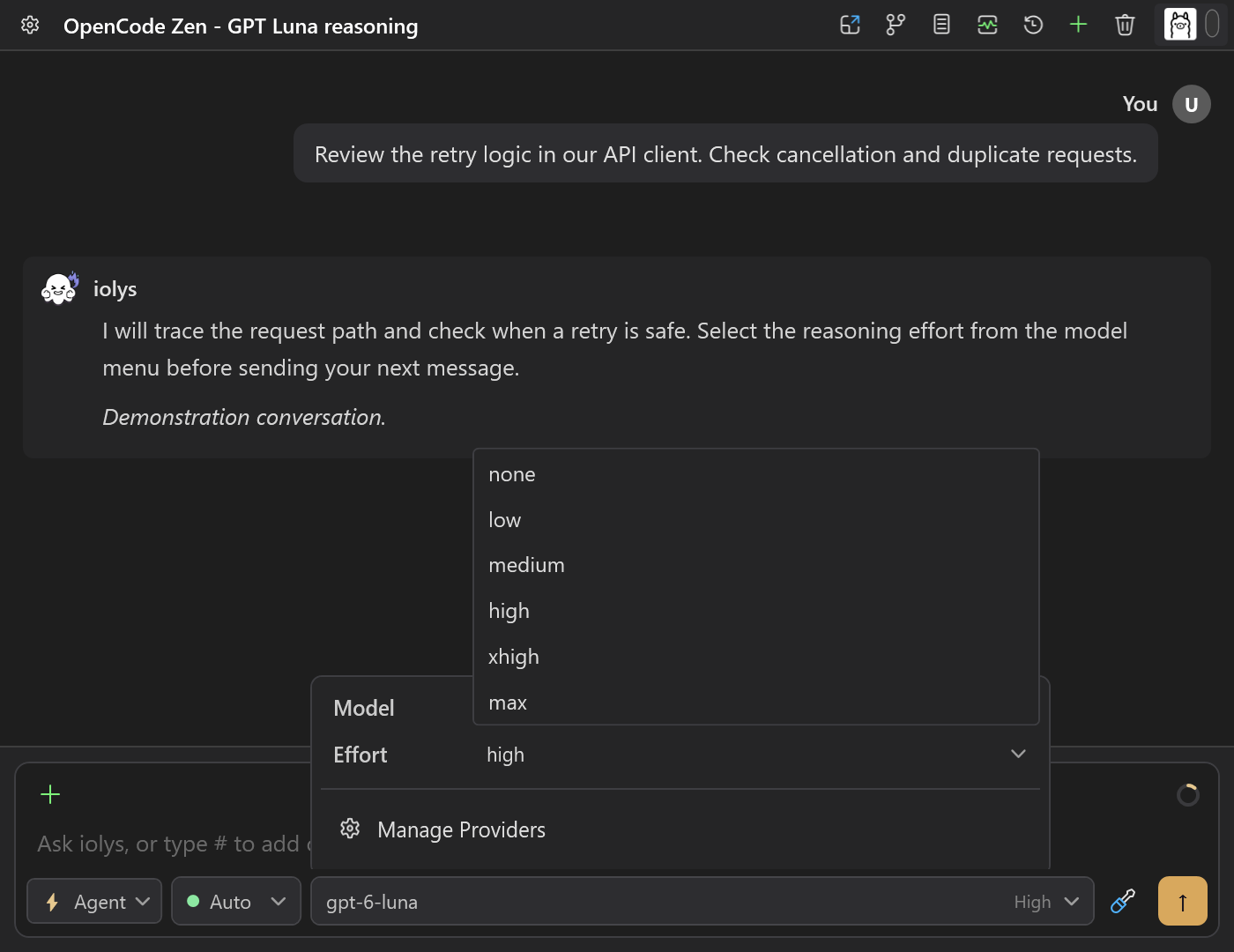Click the message input field
This screenshot has height=952, width=1234.
pos(172,844)
